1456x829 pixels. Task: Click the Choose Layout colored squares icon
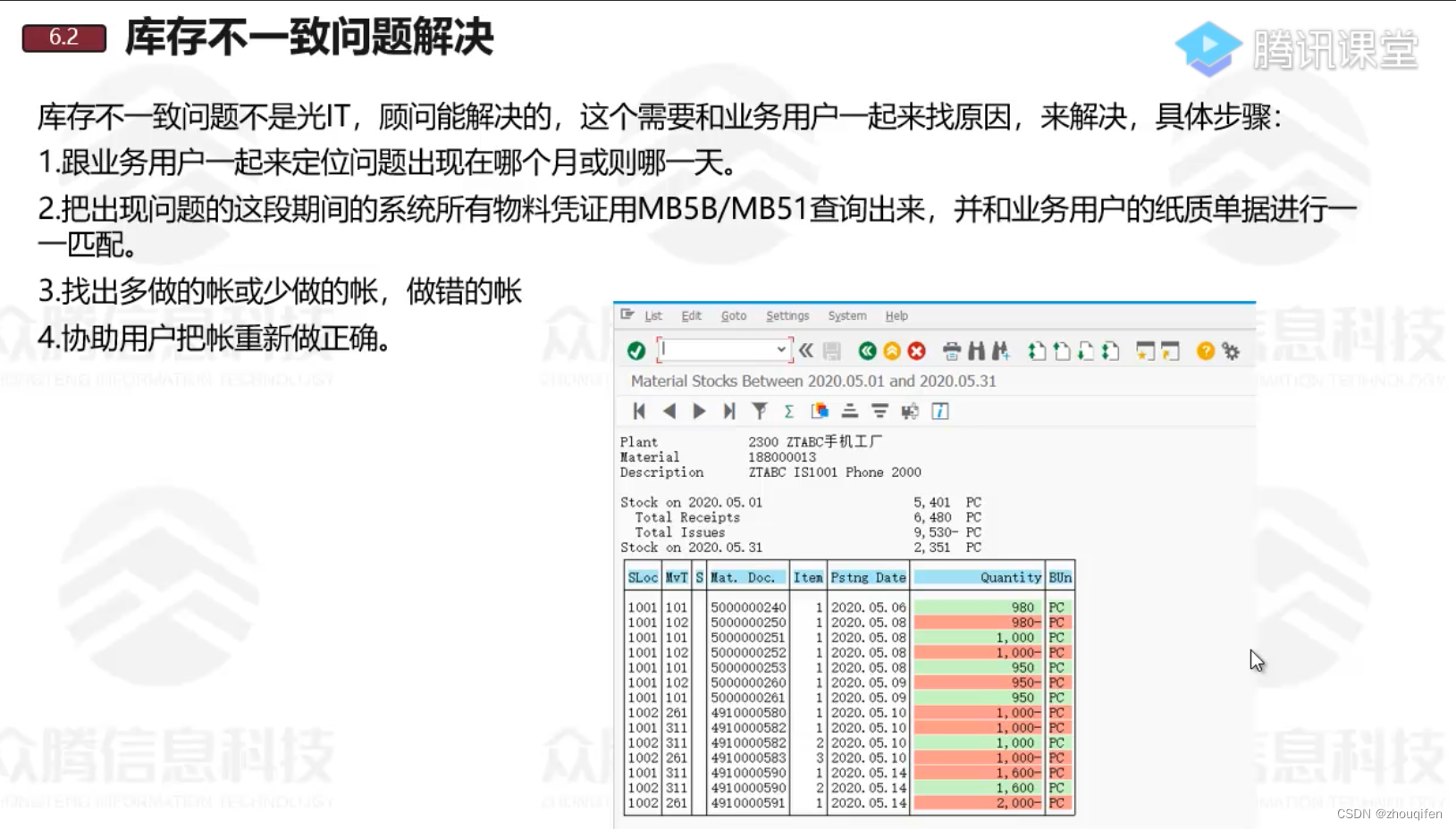(x=820, y=411)
